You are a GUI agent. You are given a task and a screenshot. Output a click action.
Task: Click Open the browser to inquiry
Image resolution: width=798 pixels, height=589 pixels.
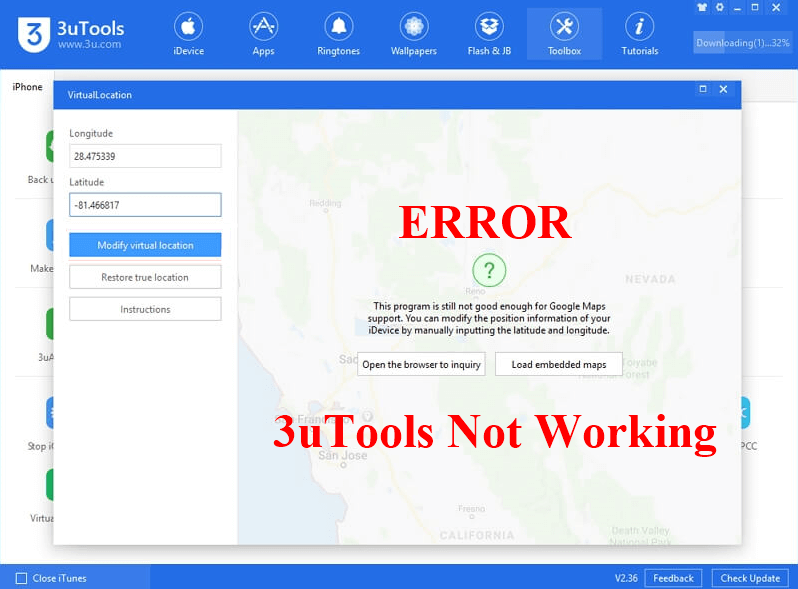[421, 364]
